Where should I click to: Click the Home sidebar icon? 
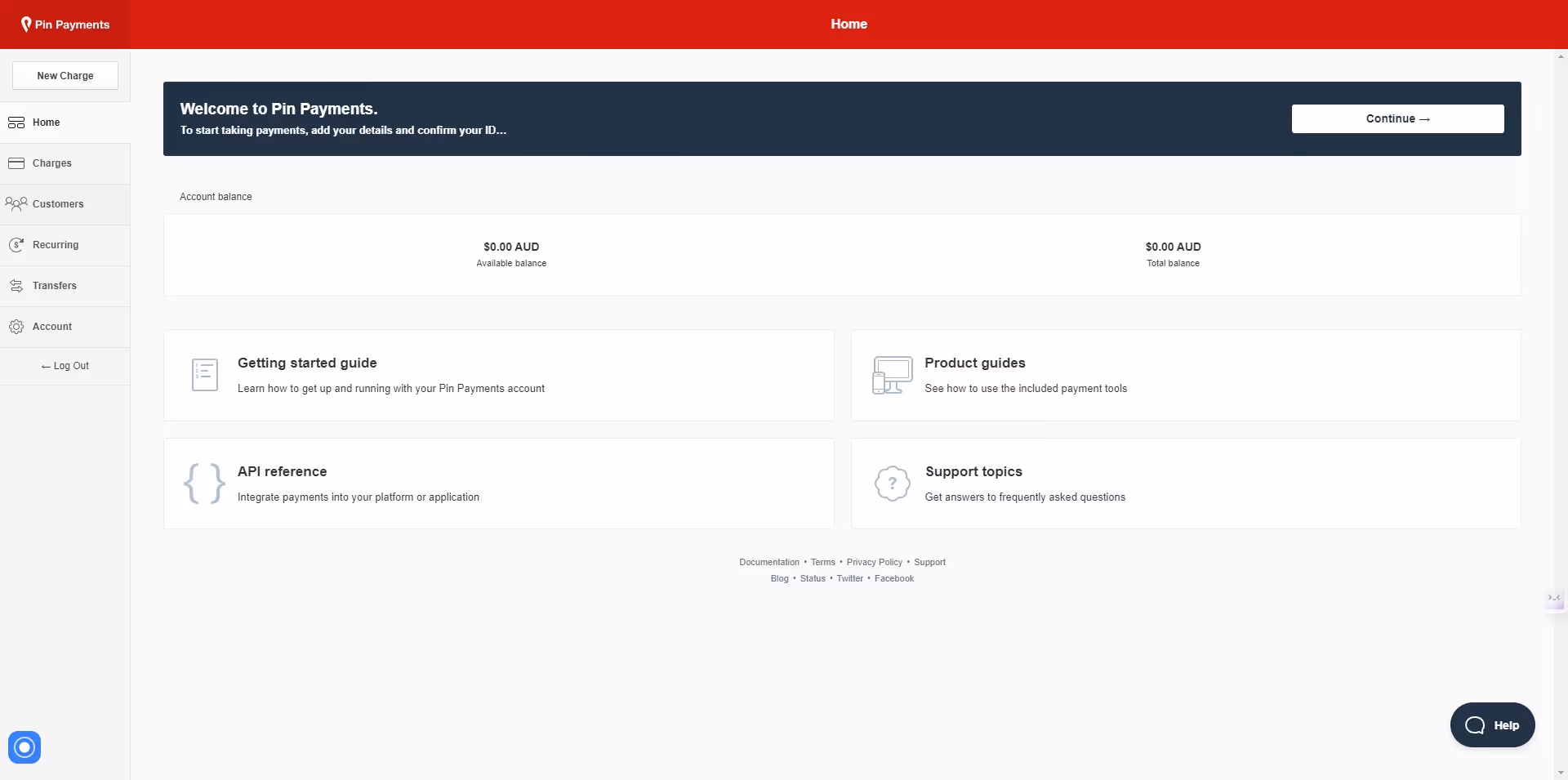coord(16,123)
